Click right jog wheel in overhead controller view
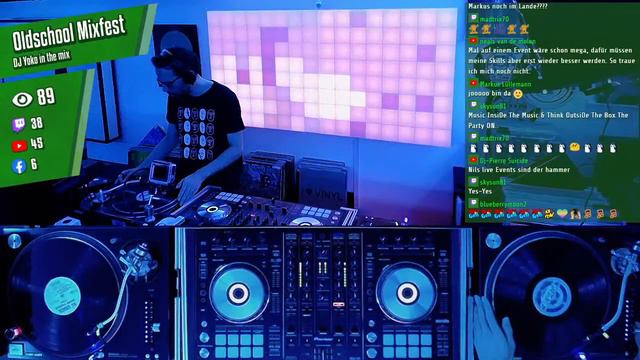Screen dimensions: 640x360 point(407,293)
